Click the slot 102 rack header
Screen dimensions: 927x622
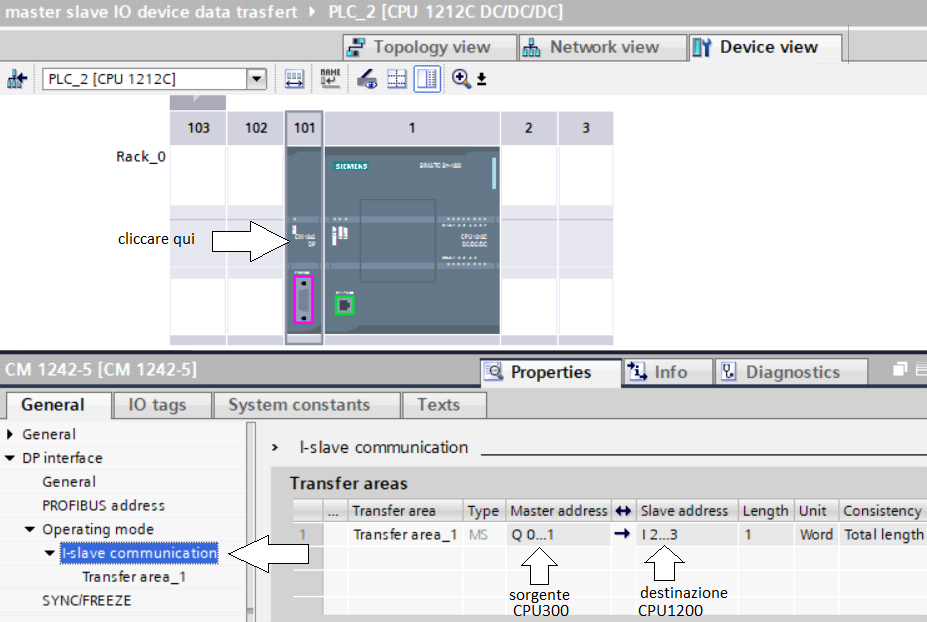(x=256, y=128)
